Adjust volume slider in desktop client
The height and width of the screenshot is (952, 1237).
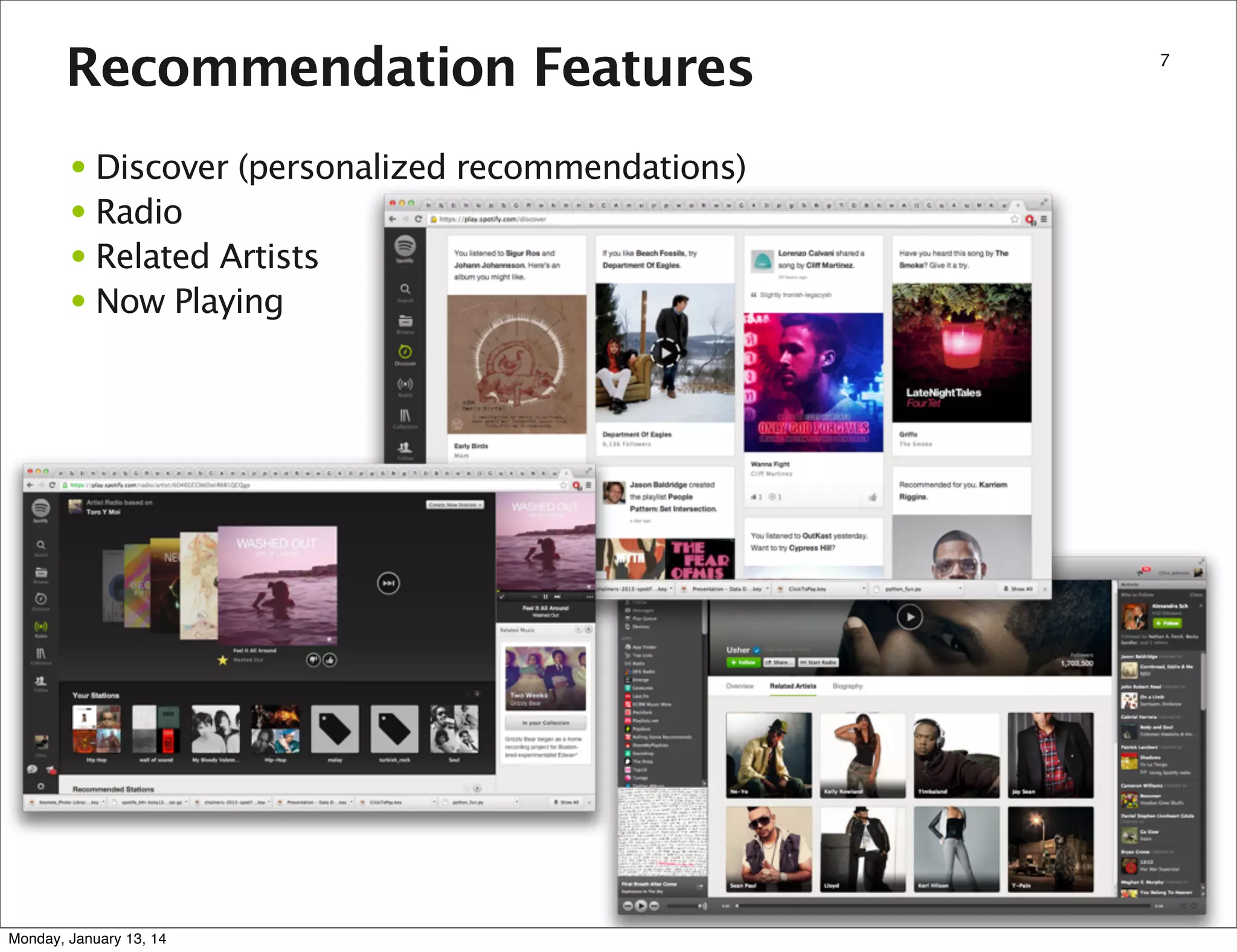click(x=683, y=905)
